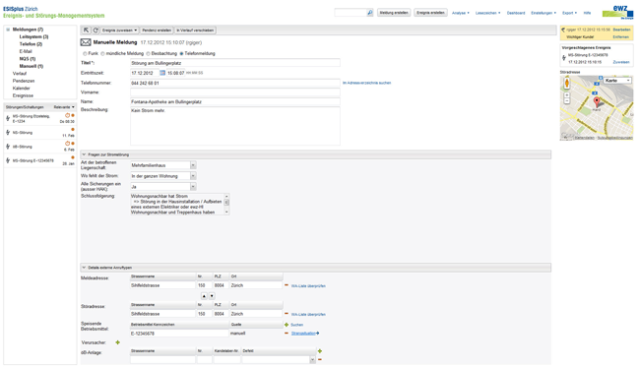Click the refresh icon in message toolbar
Screen dimensions: 640x368
point(96,30)
